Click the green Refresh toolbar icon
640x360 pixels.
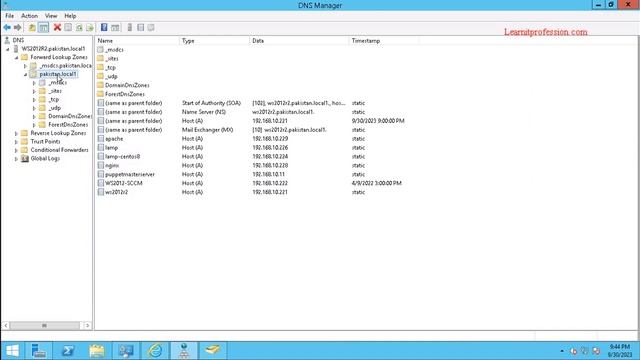79,27
